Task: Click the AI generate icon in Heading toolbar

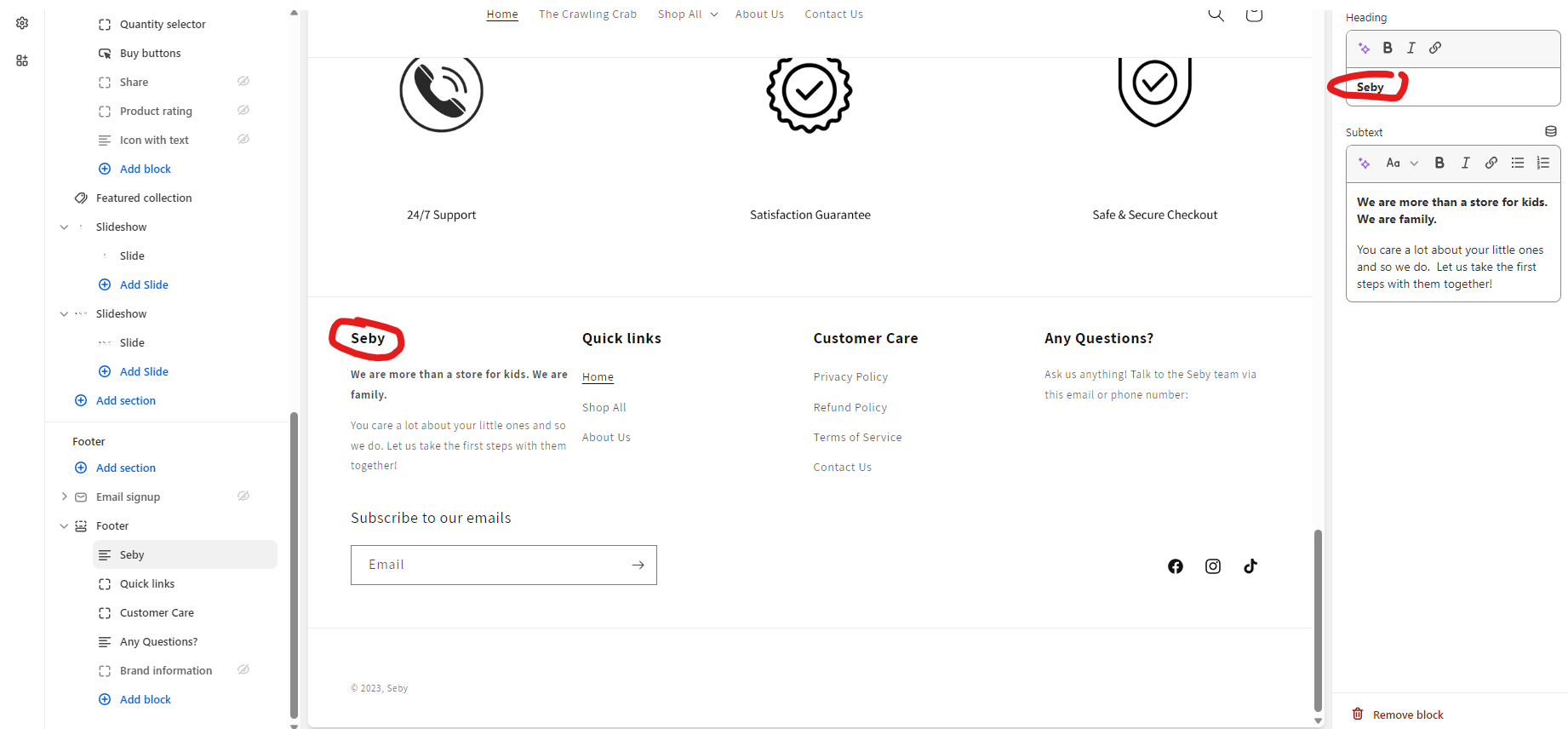Action: point(1364,49)
